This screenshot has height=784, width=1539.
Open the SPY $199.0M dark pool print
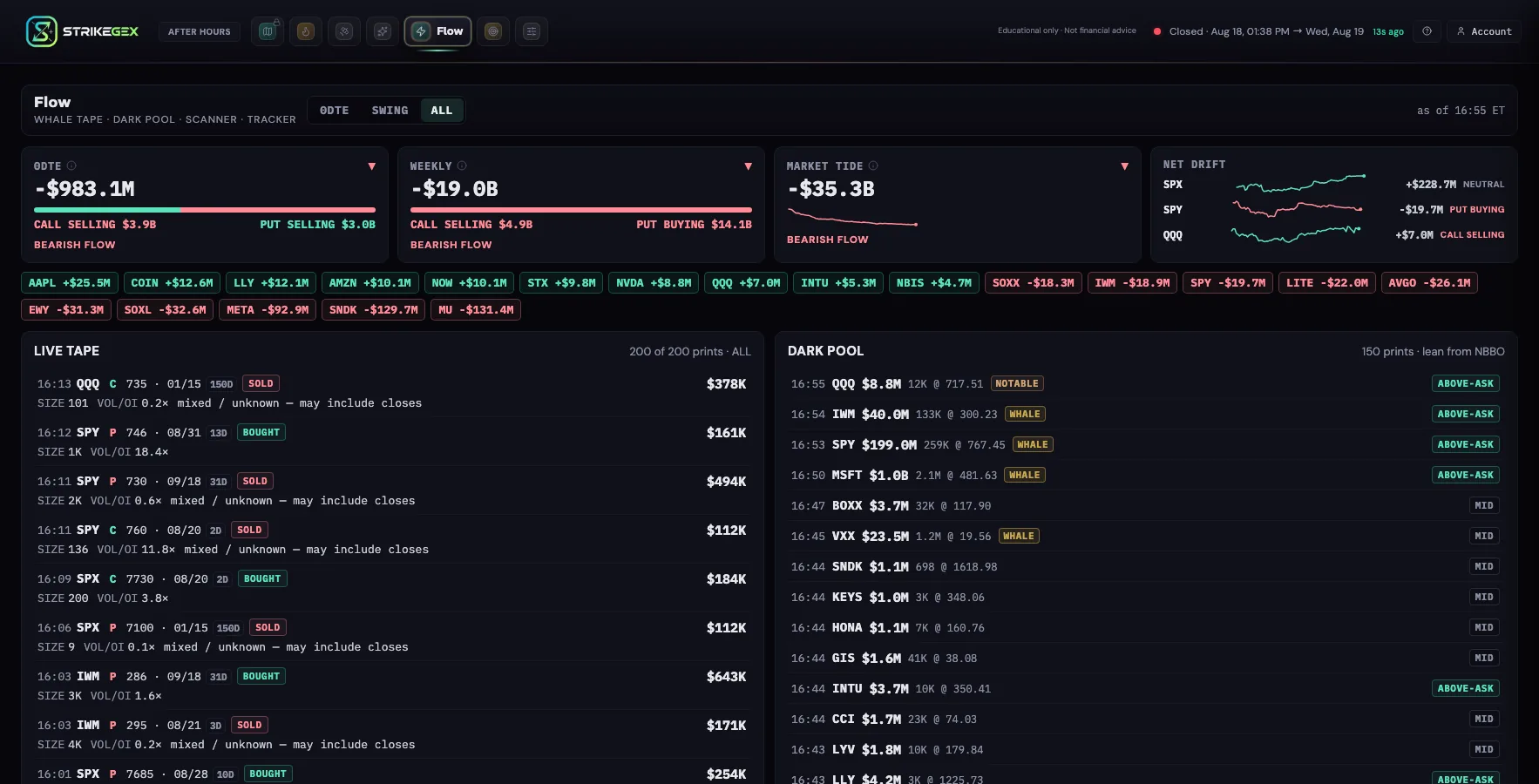point(1145,444)
